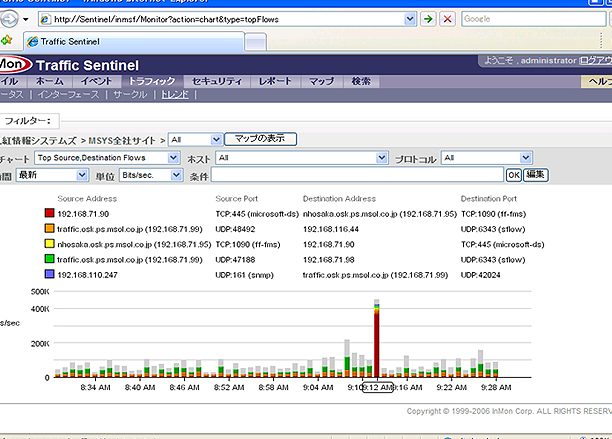
Task: Click destination port UDP:42024
Action: (480, 275)
